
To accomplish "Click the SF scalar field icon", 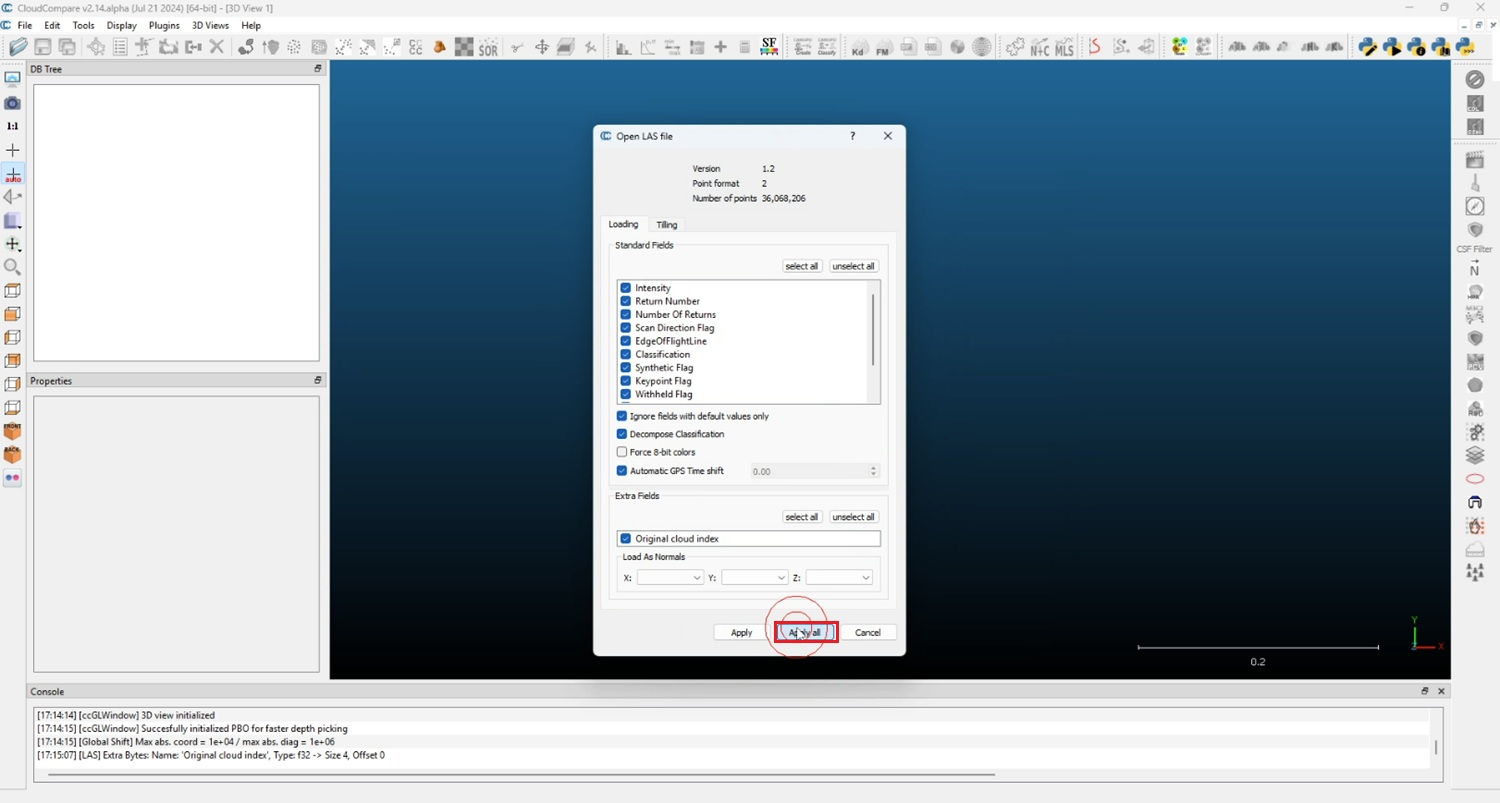I will coord(769,47).
